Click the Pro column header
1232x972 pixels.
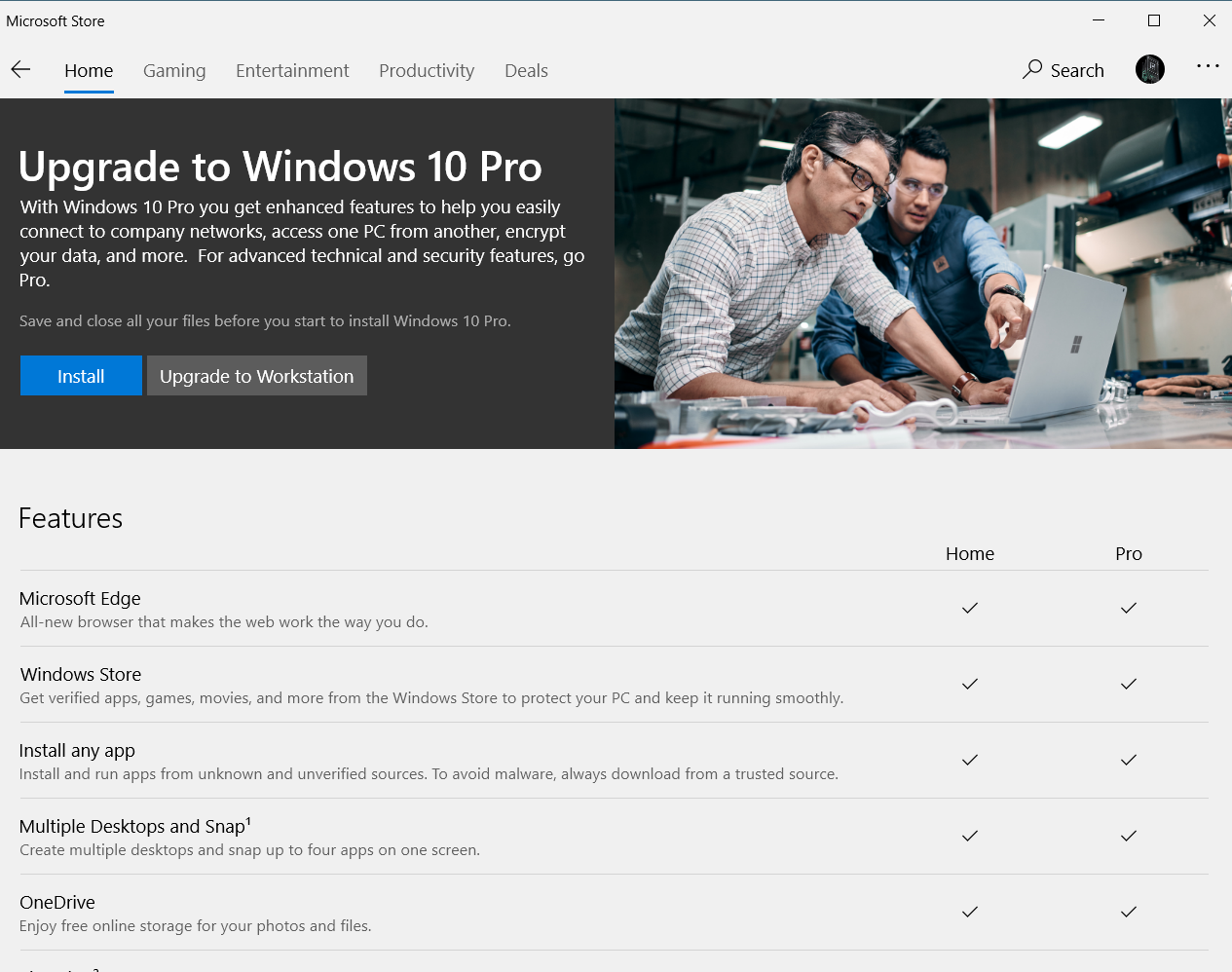1128,553
